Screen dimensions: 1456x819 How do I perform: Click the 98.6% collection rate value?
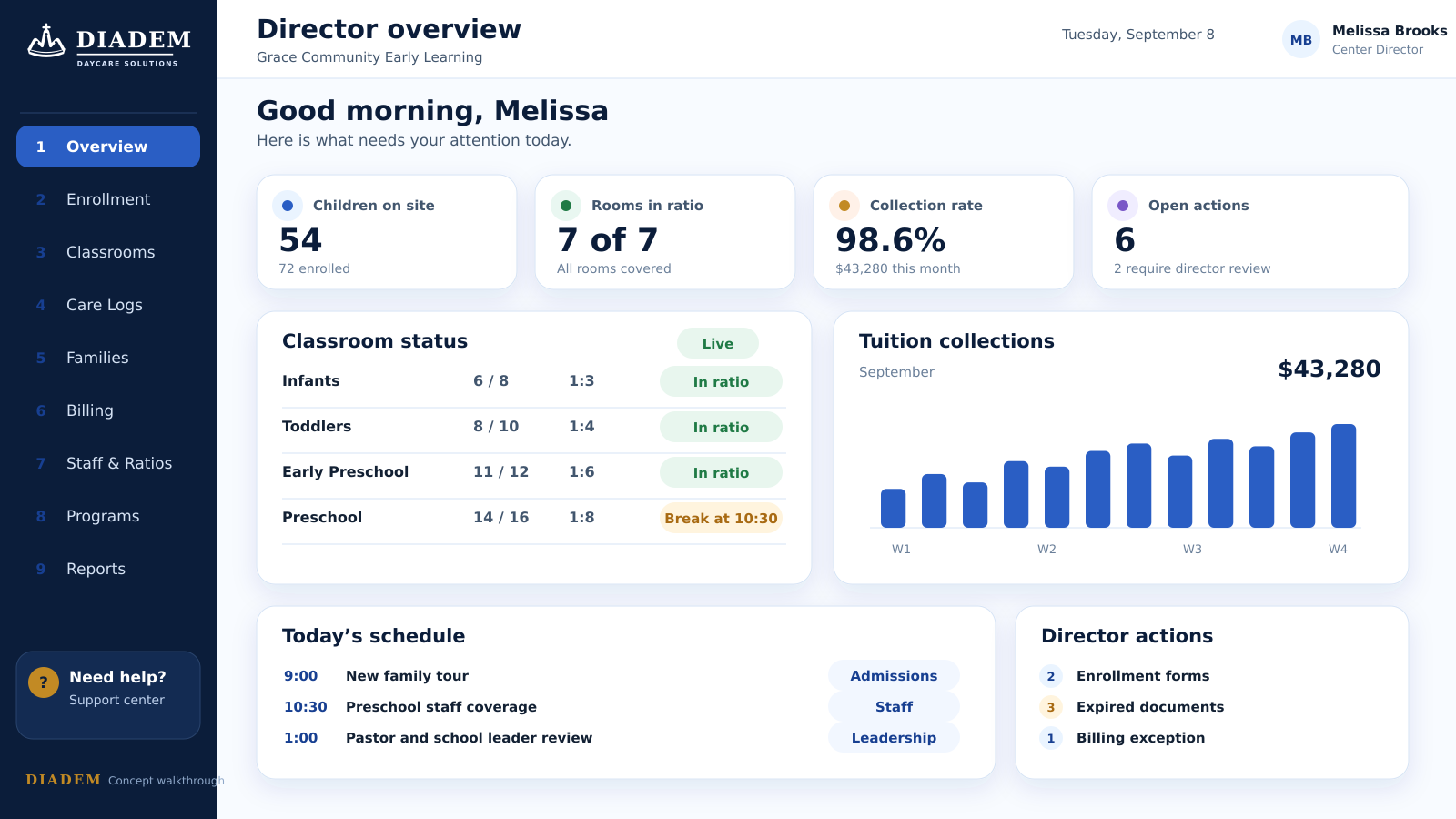tap(891, 240)
